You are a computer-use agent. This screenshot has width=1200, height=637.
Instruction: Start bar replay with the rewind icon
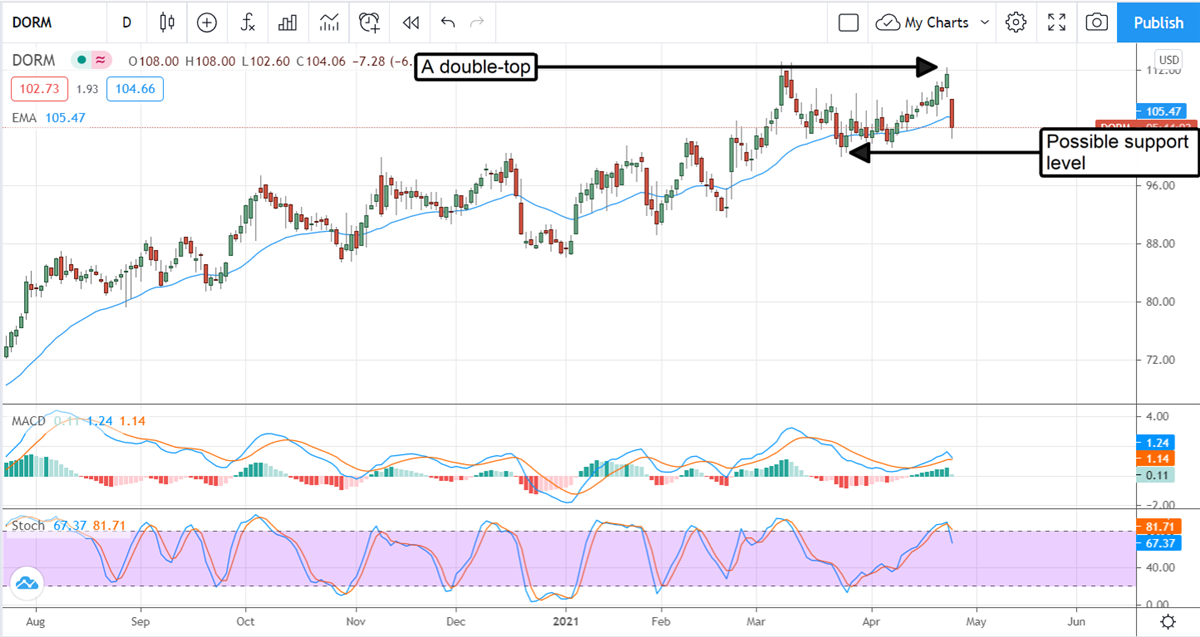410,22
